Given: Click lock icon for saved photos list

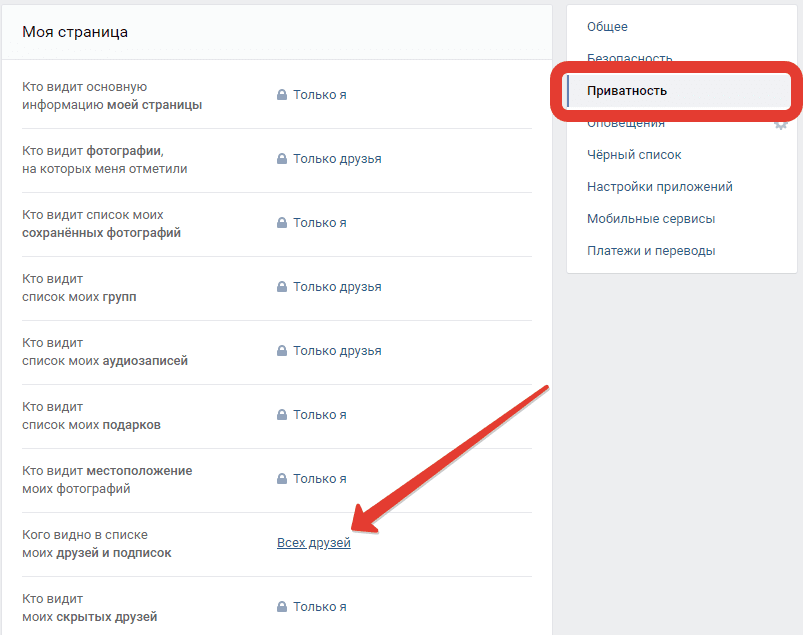Looking at the screenshot, I should [x=282, y=223].
